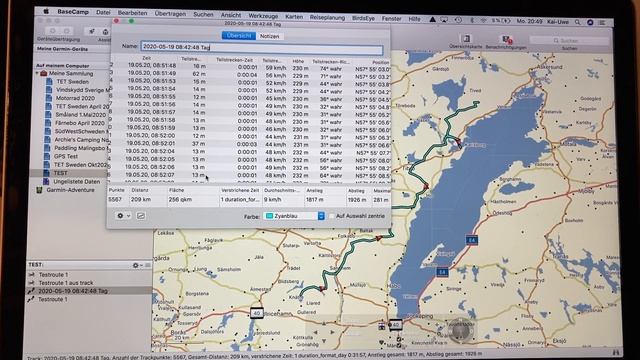Switch to the Übersicht tab
Image resolution: width=640 pixels, height=360 pixels.
[x=239, y=36]
